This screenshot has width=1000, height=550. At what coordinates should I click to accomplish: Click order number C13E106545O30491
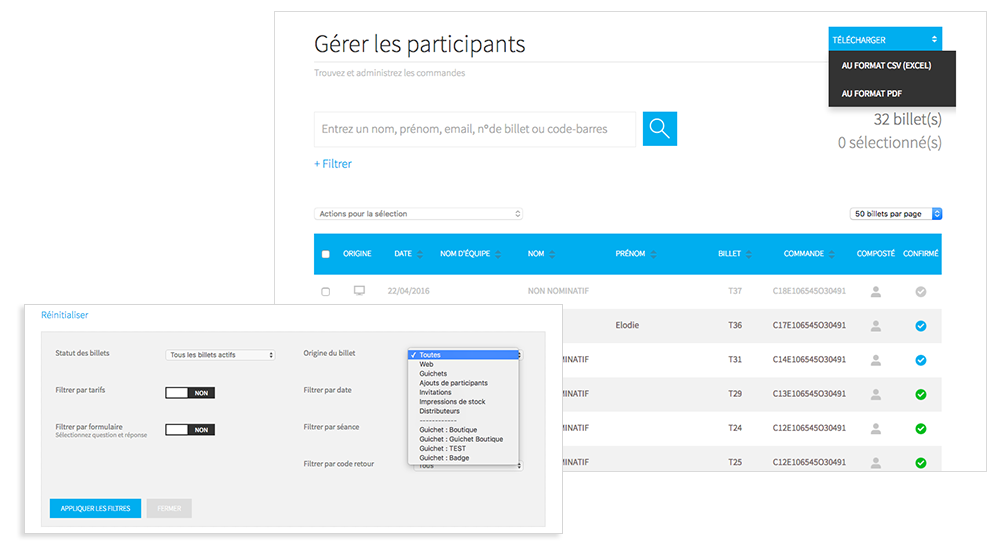[x=809, y=394]
